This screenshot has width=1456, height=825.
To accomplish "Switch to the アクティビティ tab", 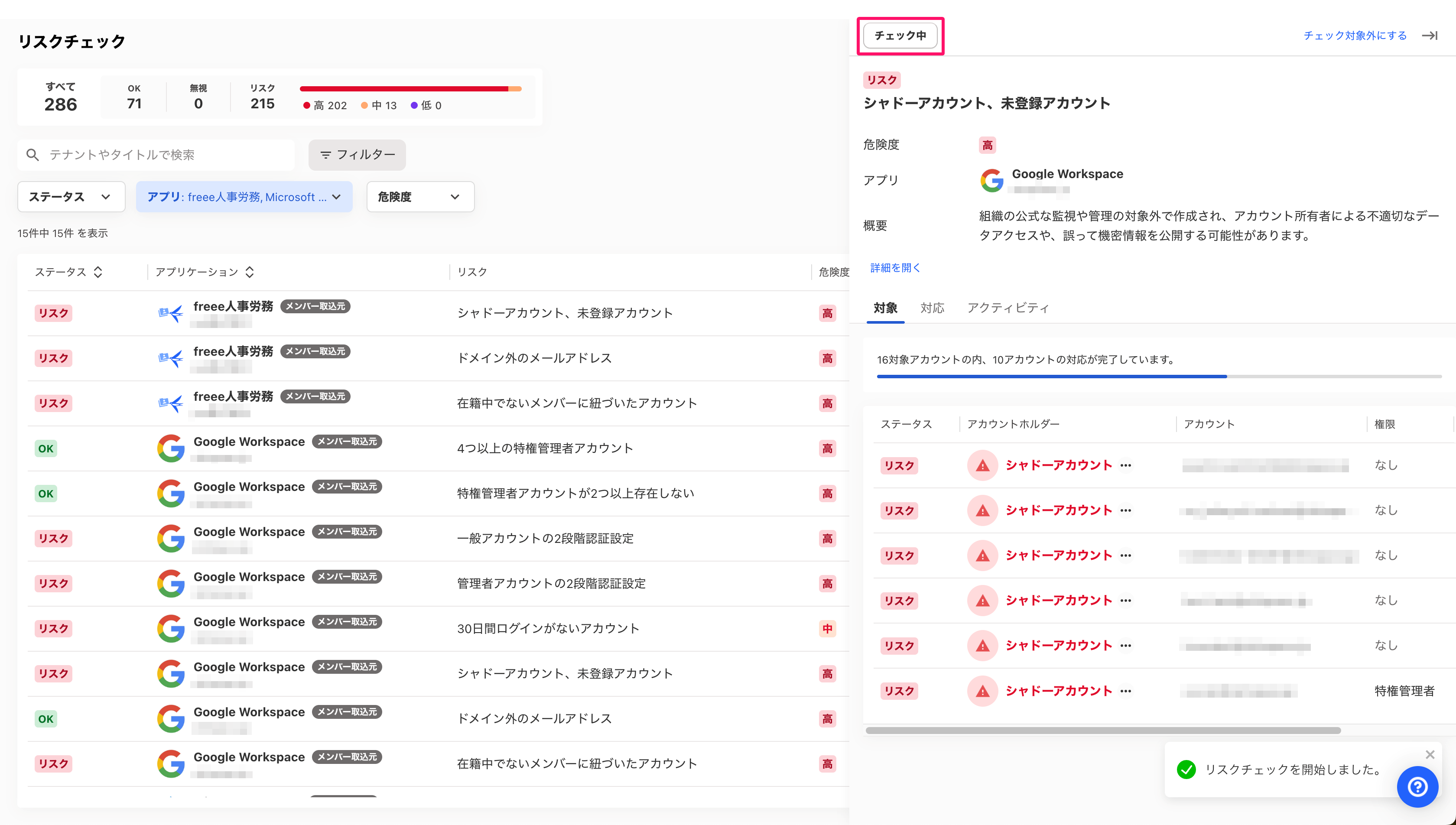I will [x=1008, y=308].
